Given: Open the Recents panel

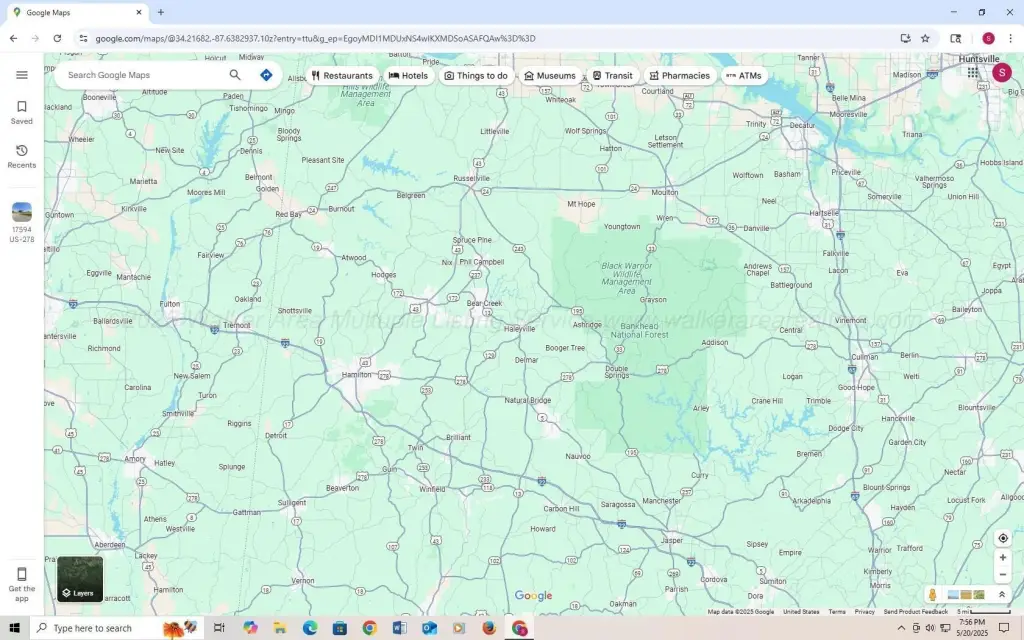Looking at the screenshot, I should (22, 156).
